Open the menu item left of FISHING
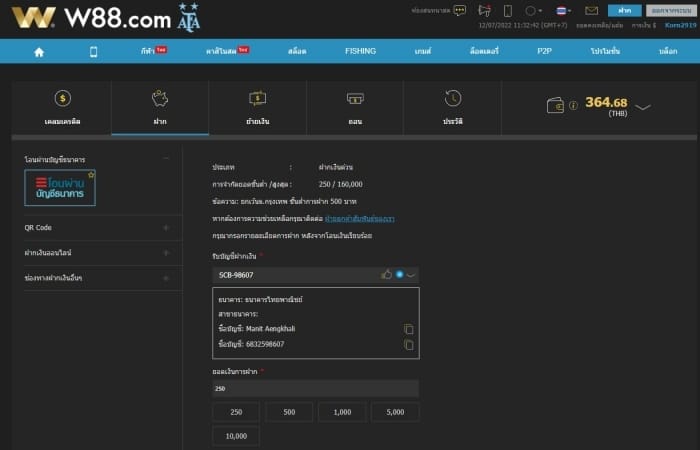 (x=297, y=51)
